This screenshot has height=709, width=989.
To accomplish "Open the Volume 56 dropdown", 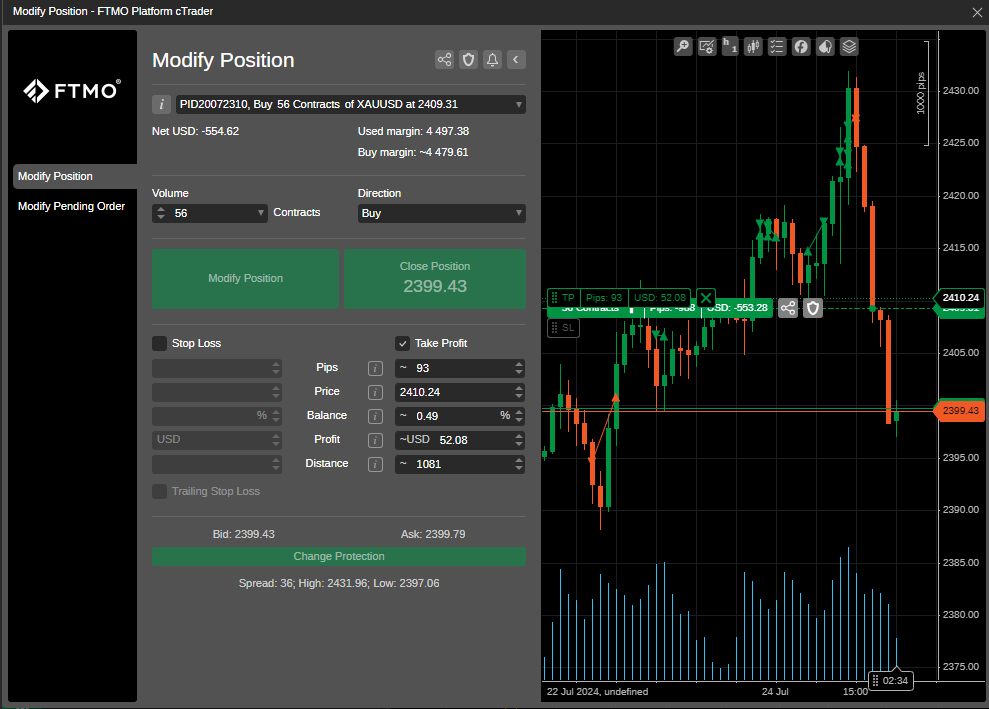I will (x=260, y=213).
